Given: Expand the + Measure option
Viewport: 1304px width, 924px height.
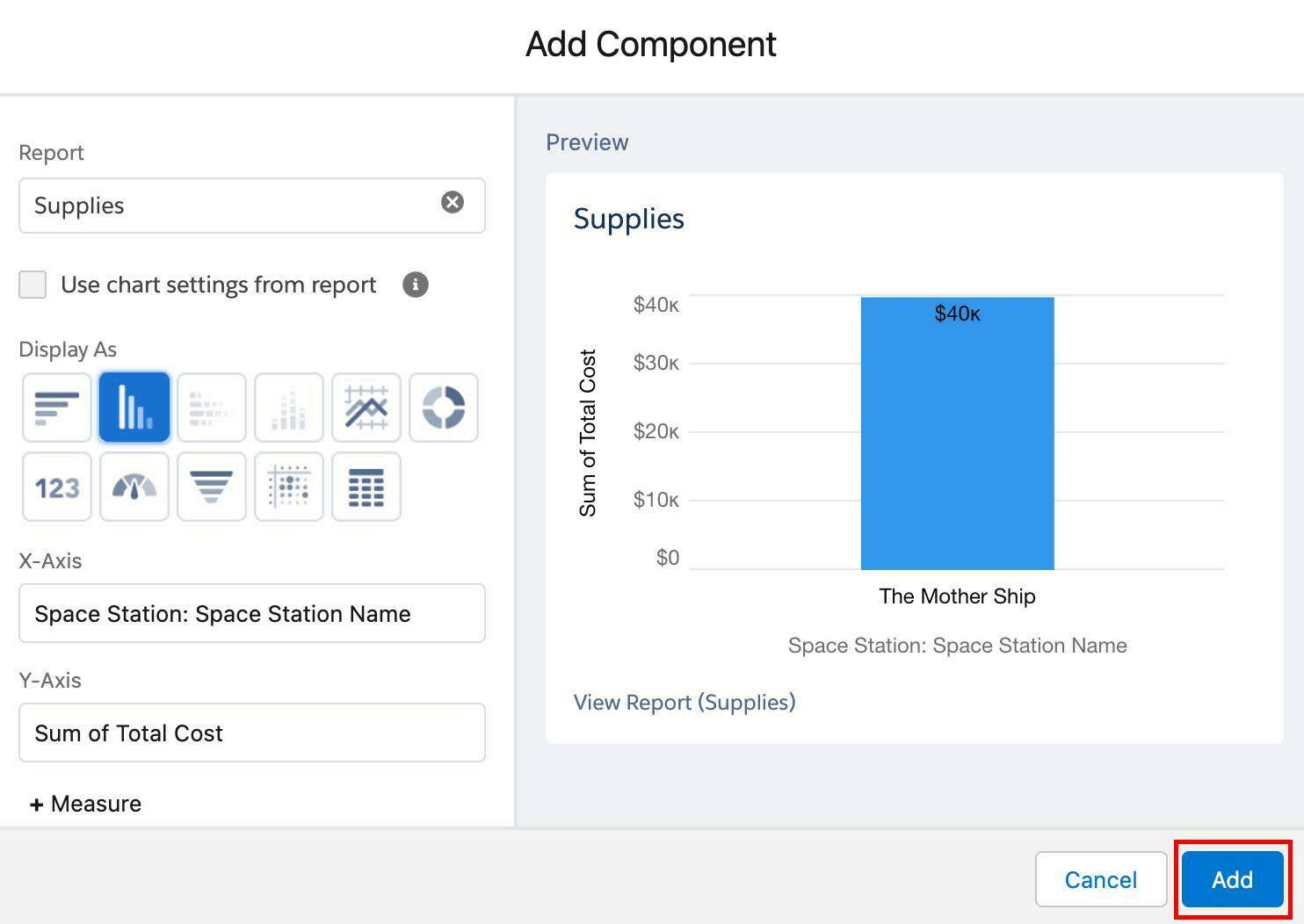Looking at the screenshot, I should pos(86,804).
